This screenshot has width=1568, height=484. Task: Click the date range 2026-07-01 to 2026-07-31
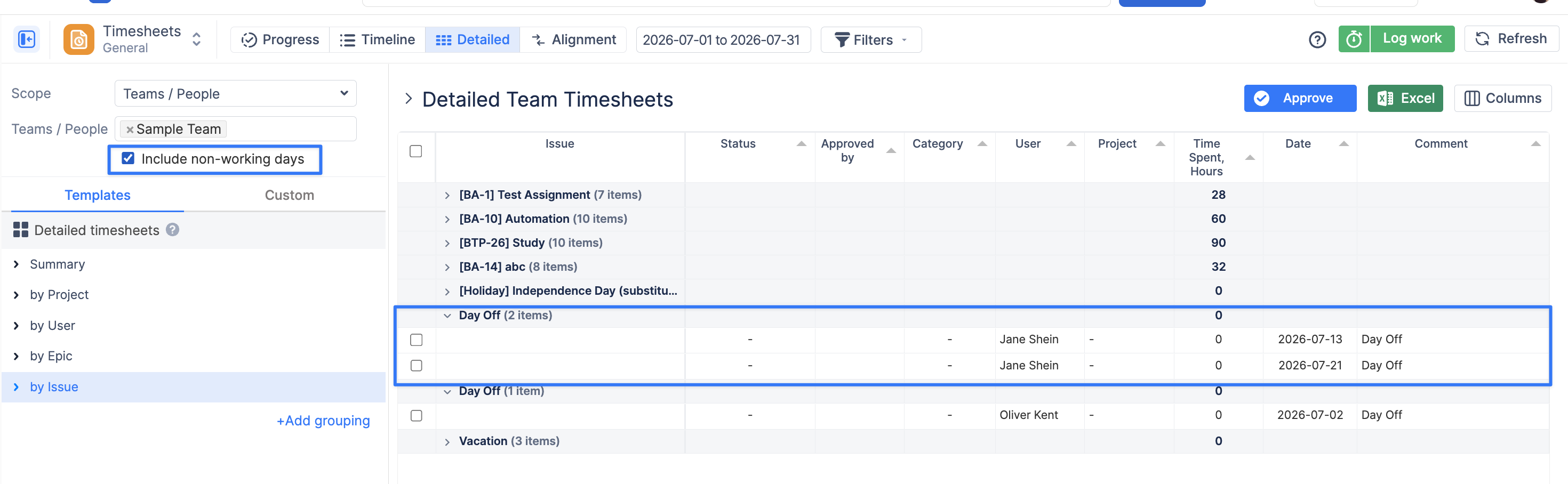[x=723, y=39]
